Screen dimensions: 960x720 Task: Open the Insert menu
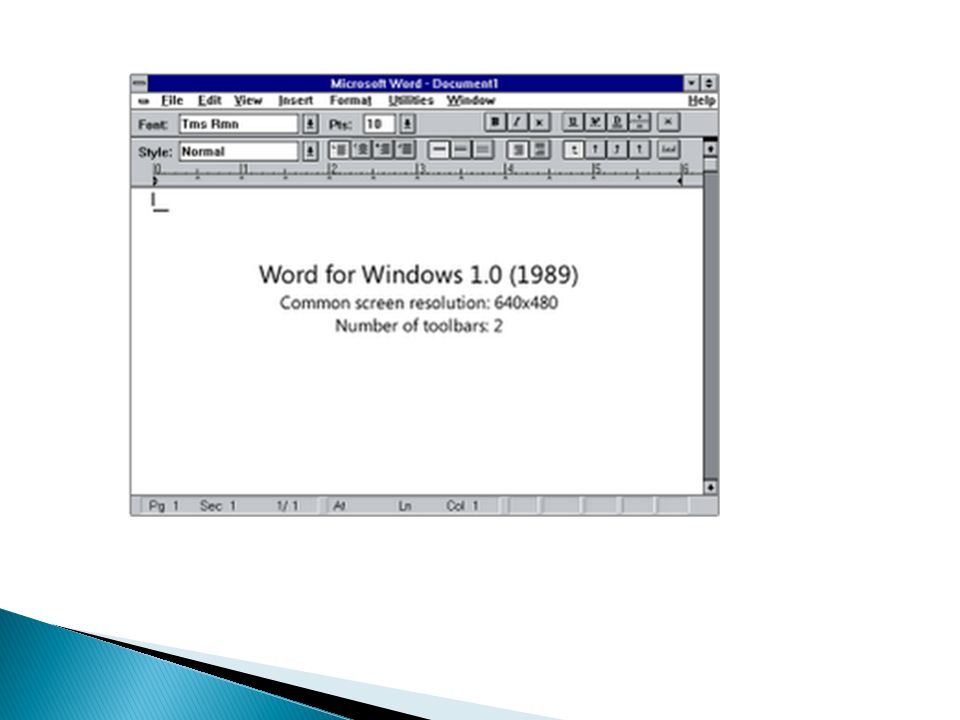click(x=296, y=100)
